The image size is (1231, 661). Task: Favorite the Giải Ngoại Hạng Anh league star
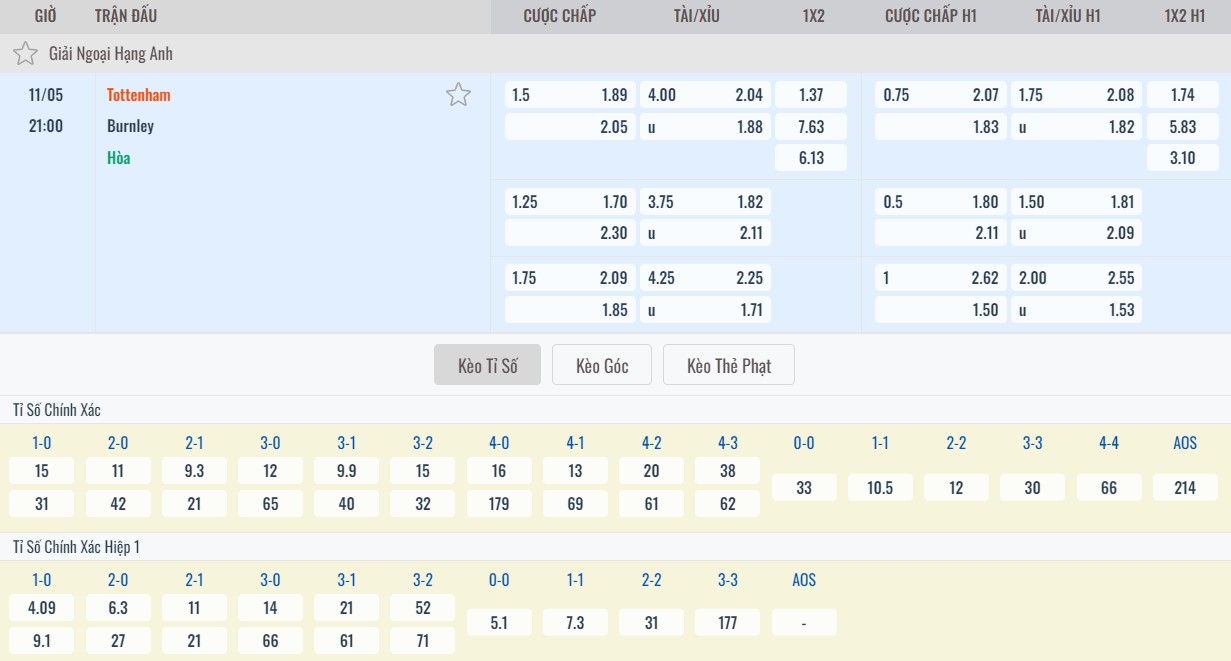[26, 54]
